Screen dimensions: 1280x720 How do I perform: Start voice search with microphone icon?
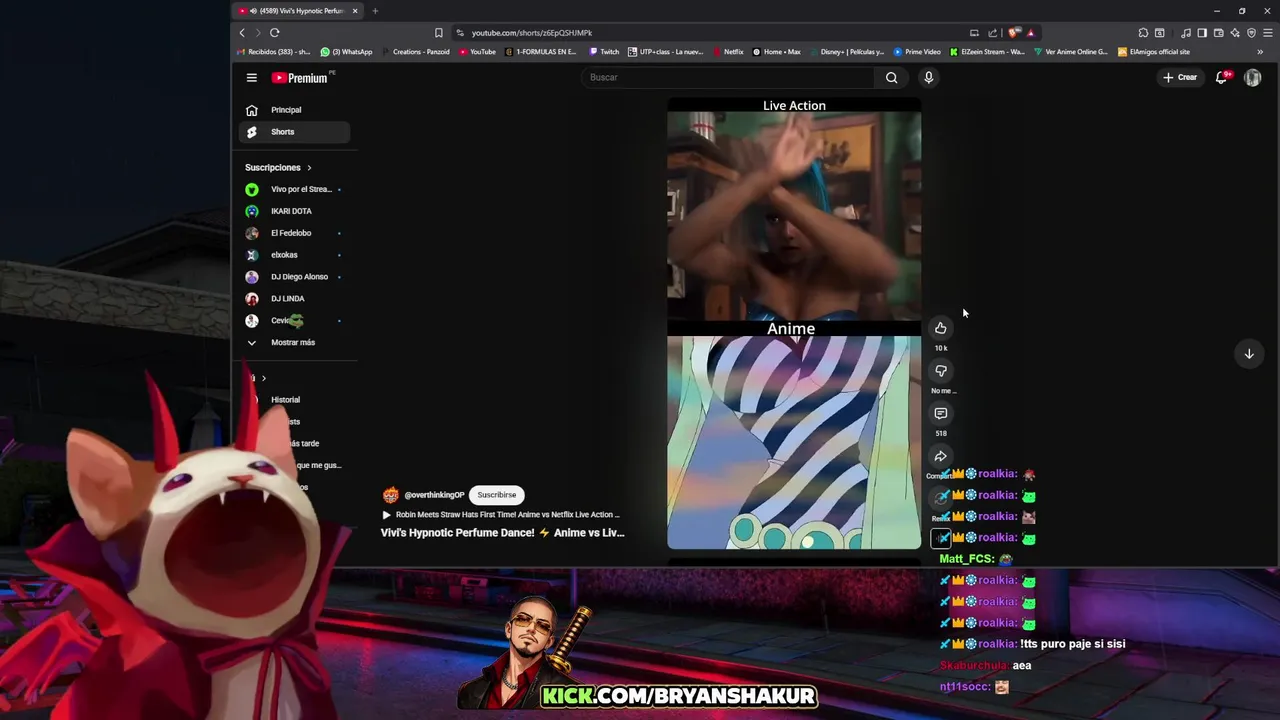[928, 77]
